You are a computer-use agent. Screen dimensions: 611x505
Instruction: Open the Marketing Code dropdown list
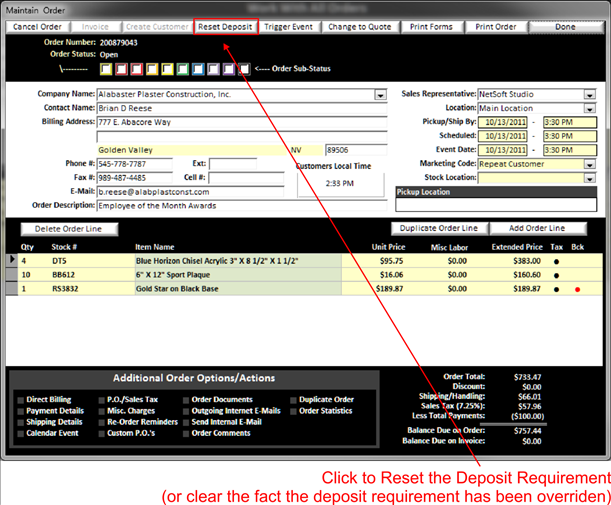point(590,164)
